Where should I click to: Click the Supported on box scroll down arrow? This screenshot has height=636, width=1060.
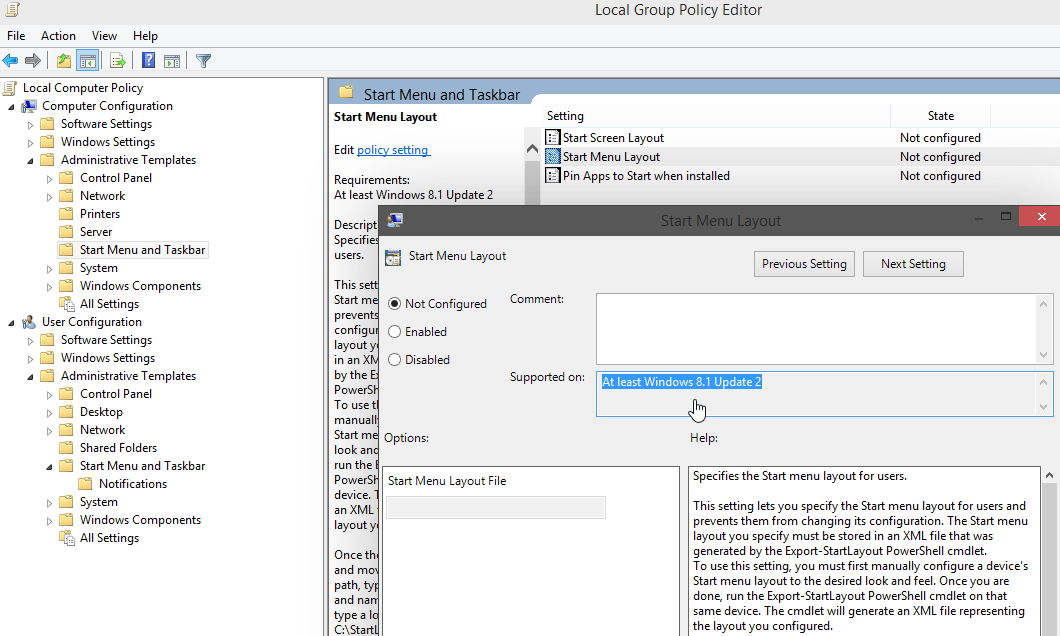coord(1043,406)
